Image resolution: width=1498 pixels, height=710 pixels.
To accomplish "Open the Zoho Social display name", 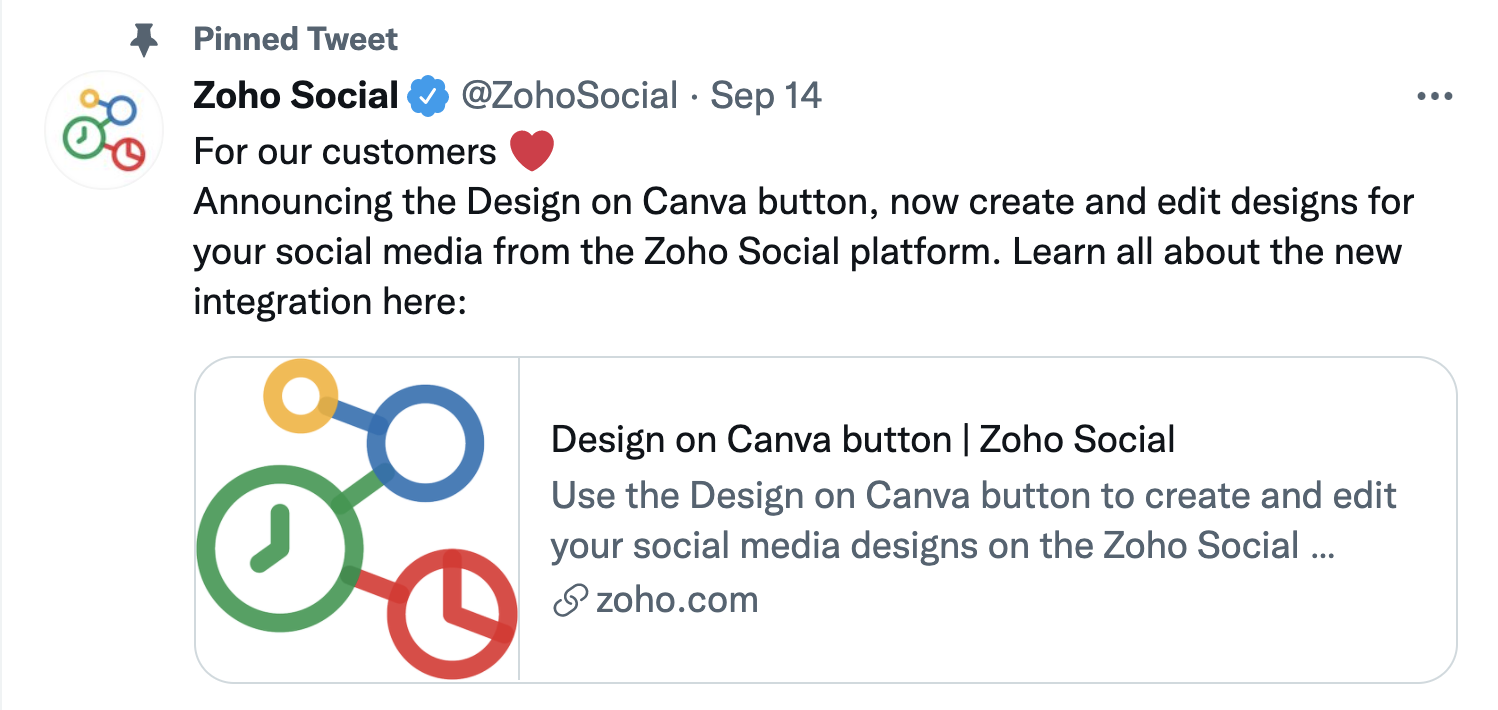I will click(x=296, y=96).
